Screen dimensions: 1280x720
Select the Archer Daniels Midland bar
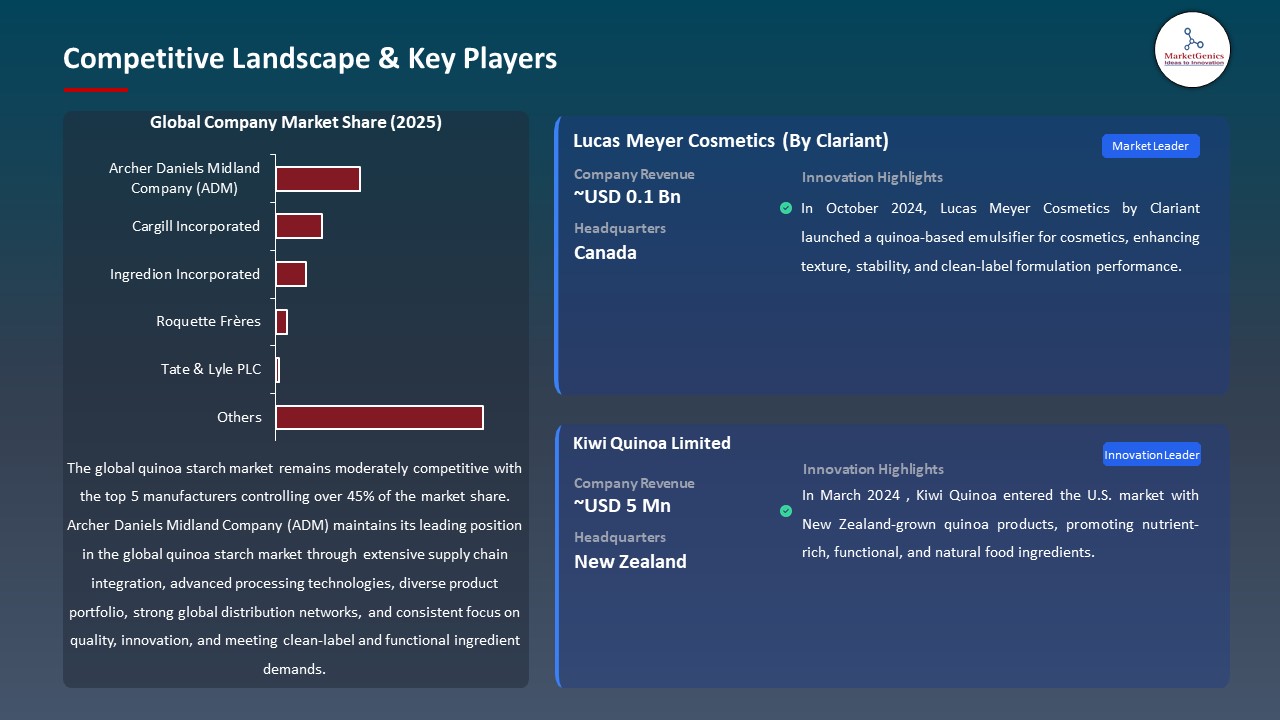[318, 179]
